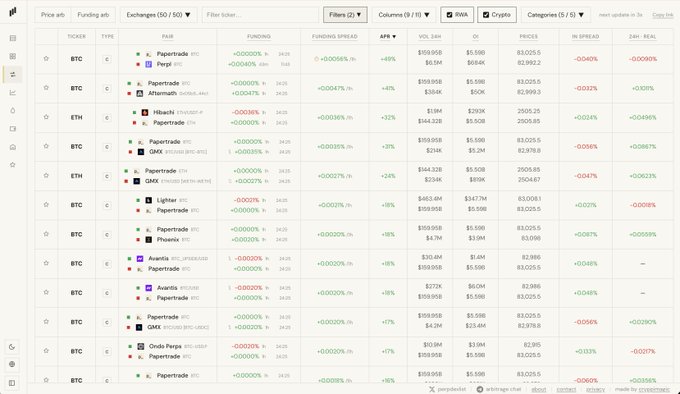Open the about footer link
This screenshot has width=680, height=394.
click(x=539, y=389)
